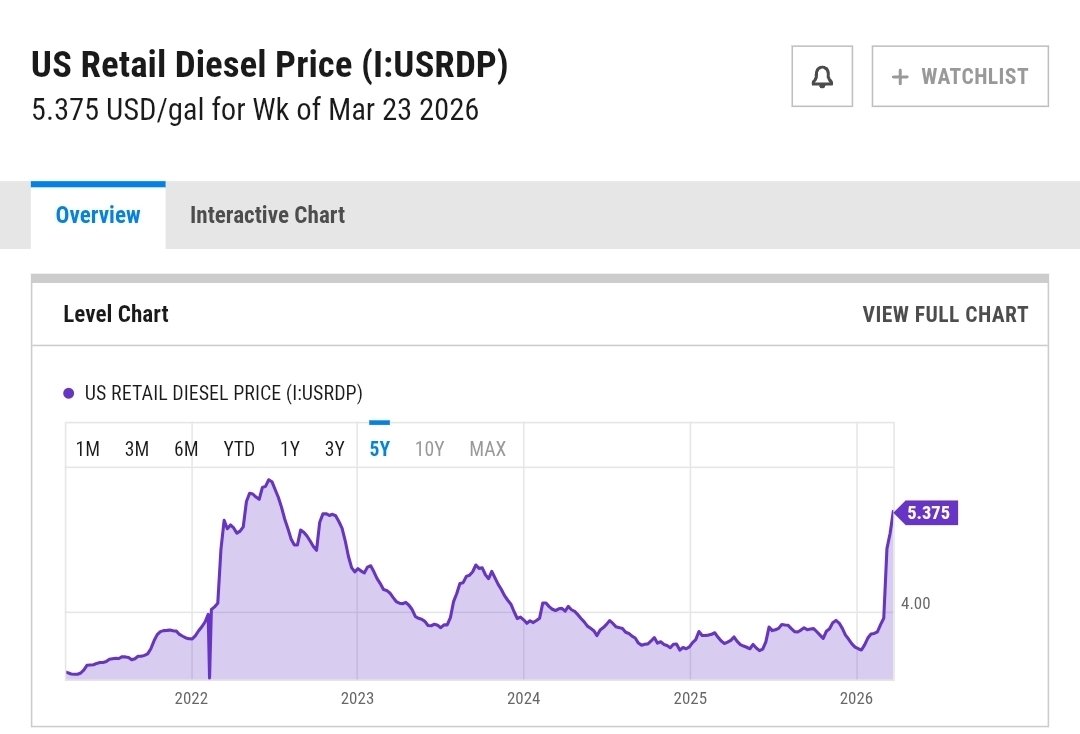This screenshot has width=1080, height=734.
Task: Click the US Retail Diesel Price legend label
Action: coord(223,393)
